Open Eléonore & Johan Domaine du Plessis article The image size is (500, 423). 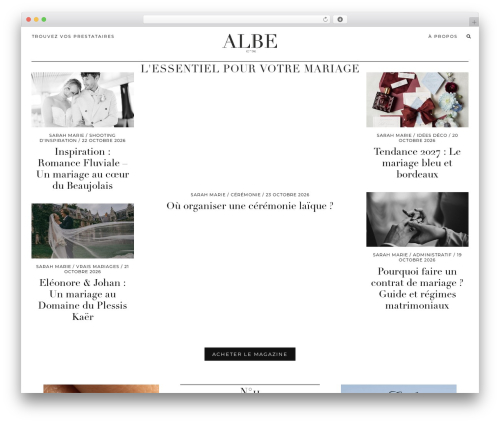[x=83, y=299]
